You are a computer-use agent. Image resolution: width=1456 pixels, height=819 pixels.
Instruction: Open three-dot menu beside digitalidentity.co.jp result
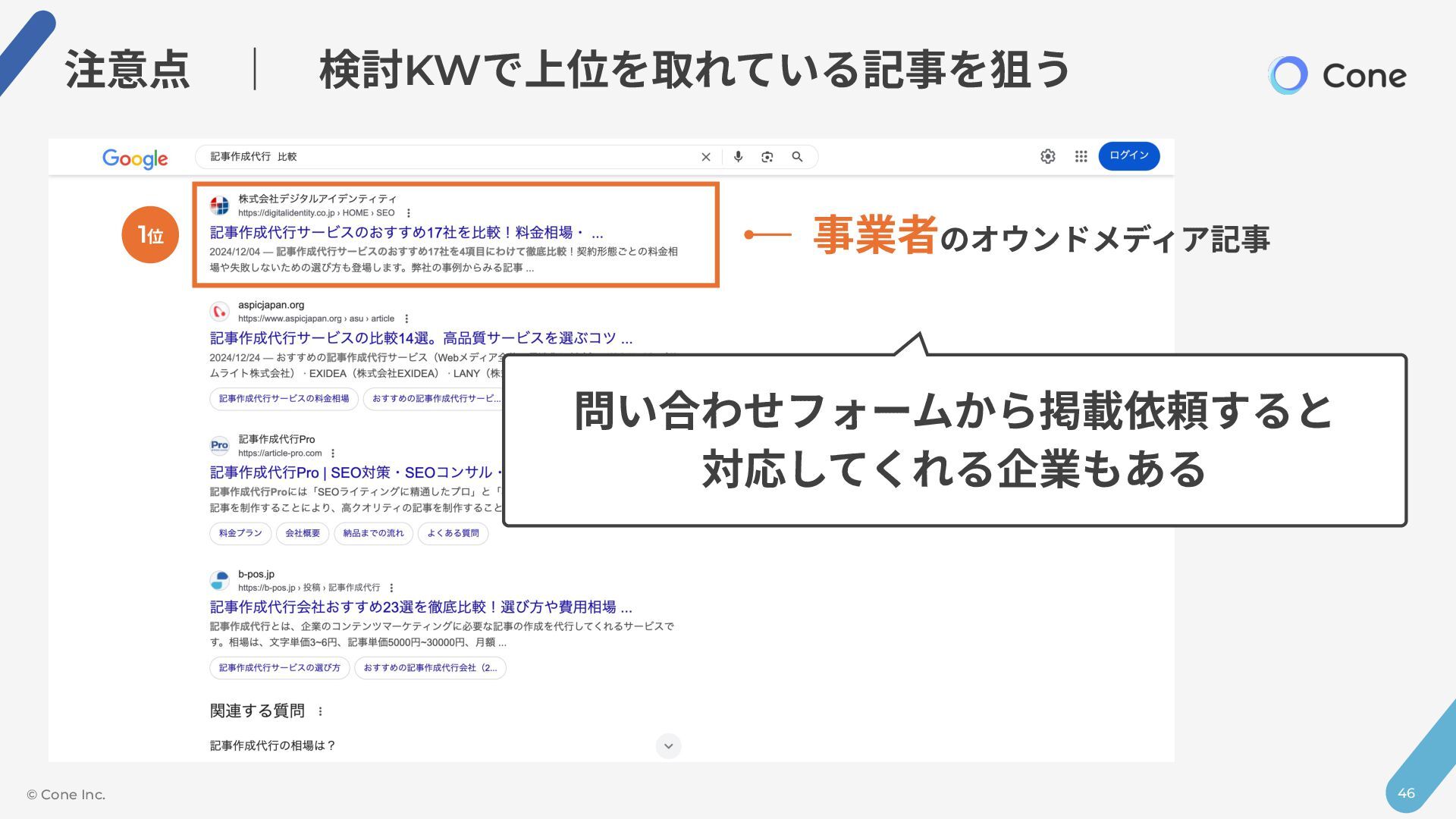409,213
